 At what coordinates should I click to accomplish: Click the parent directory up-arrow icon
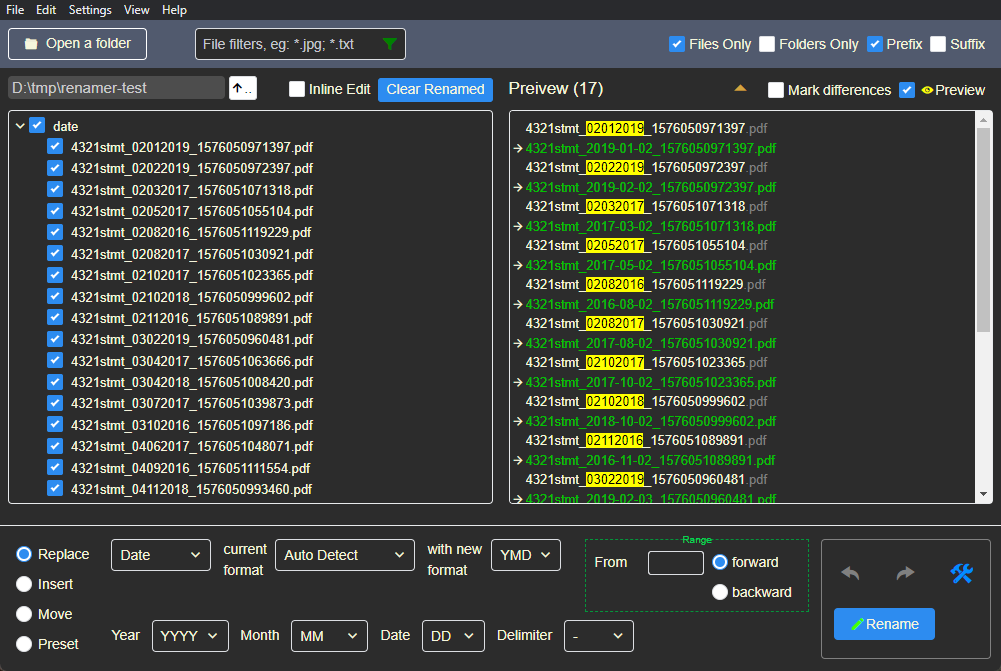(x=242, y=89)
